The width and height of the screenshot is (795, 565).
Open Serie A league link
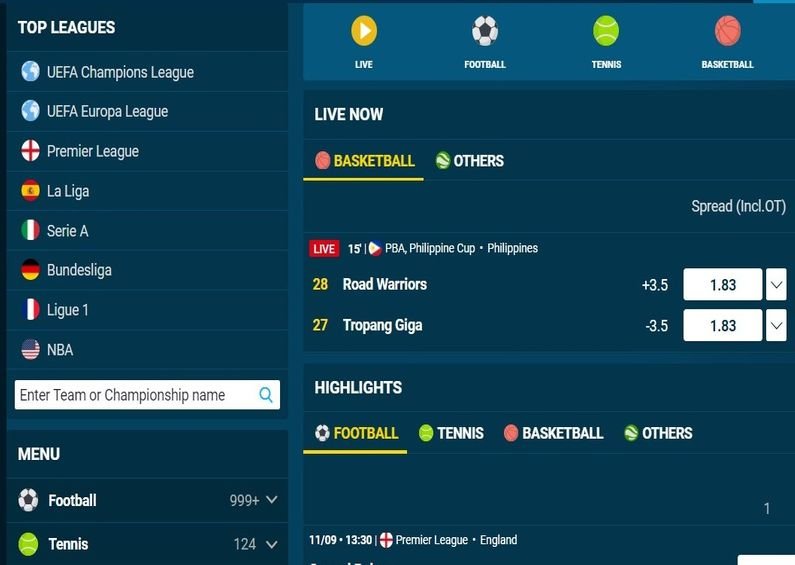pos(67,231)
